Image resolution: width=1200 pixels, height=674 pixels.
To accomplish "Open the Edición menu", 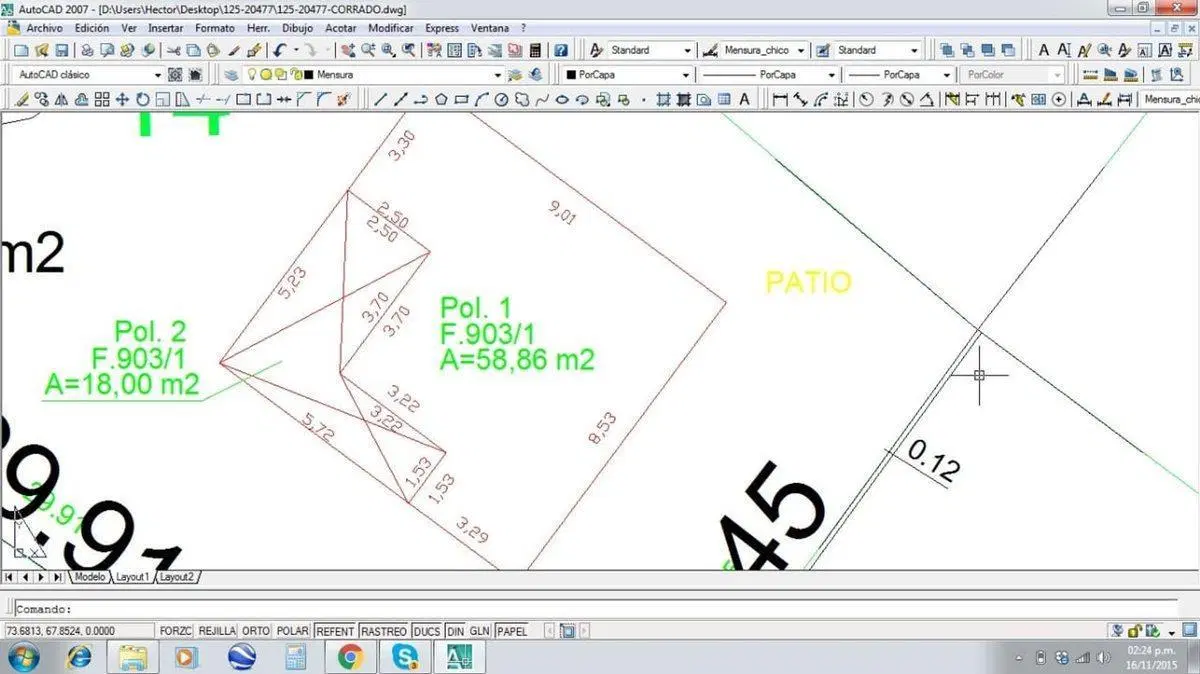I will point(92,28).
